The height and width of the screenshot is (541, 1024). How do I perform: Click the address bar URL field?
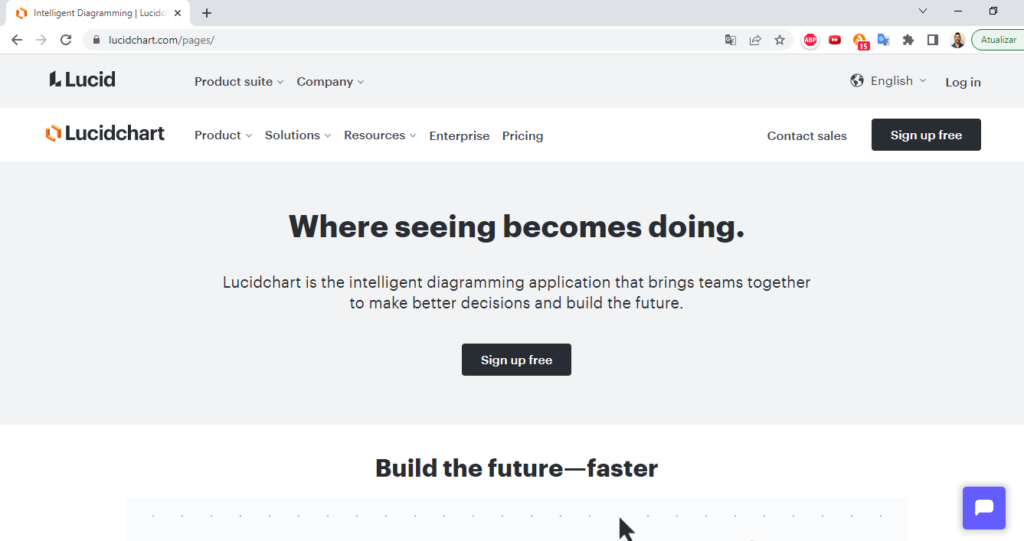pyautogui.click(x=405, y=40)
